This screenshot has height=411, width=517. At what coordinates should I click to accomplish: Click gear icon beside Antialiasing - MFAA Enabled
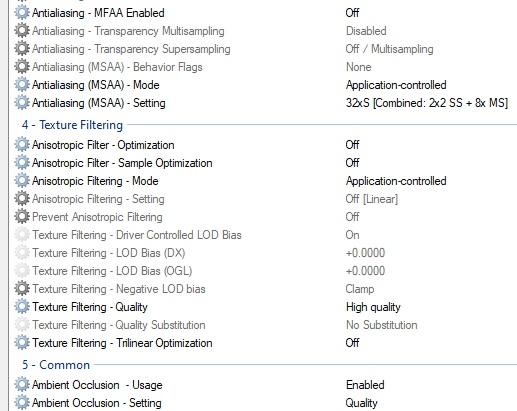tap(22, 13)
